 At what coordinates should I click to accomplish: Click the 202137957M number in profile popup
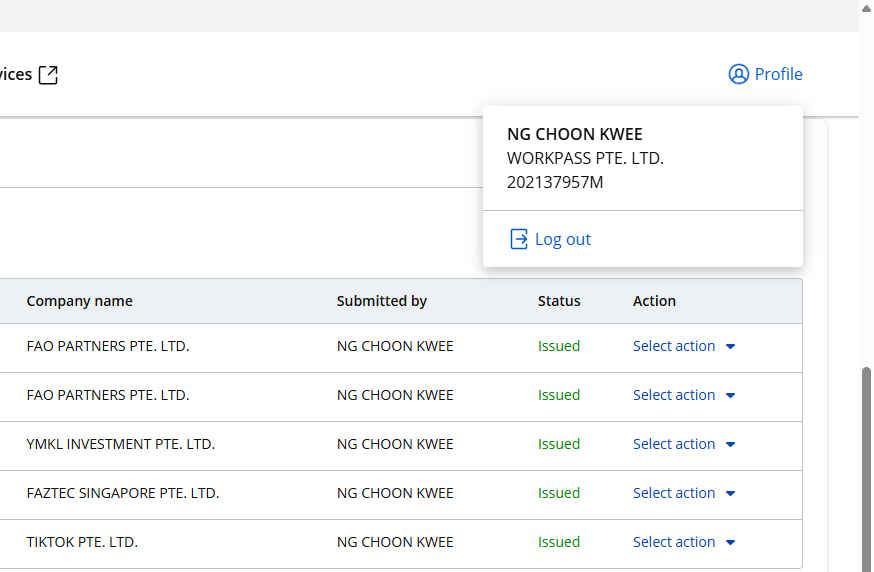(555, 182)
